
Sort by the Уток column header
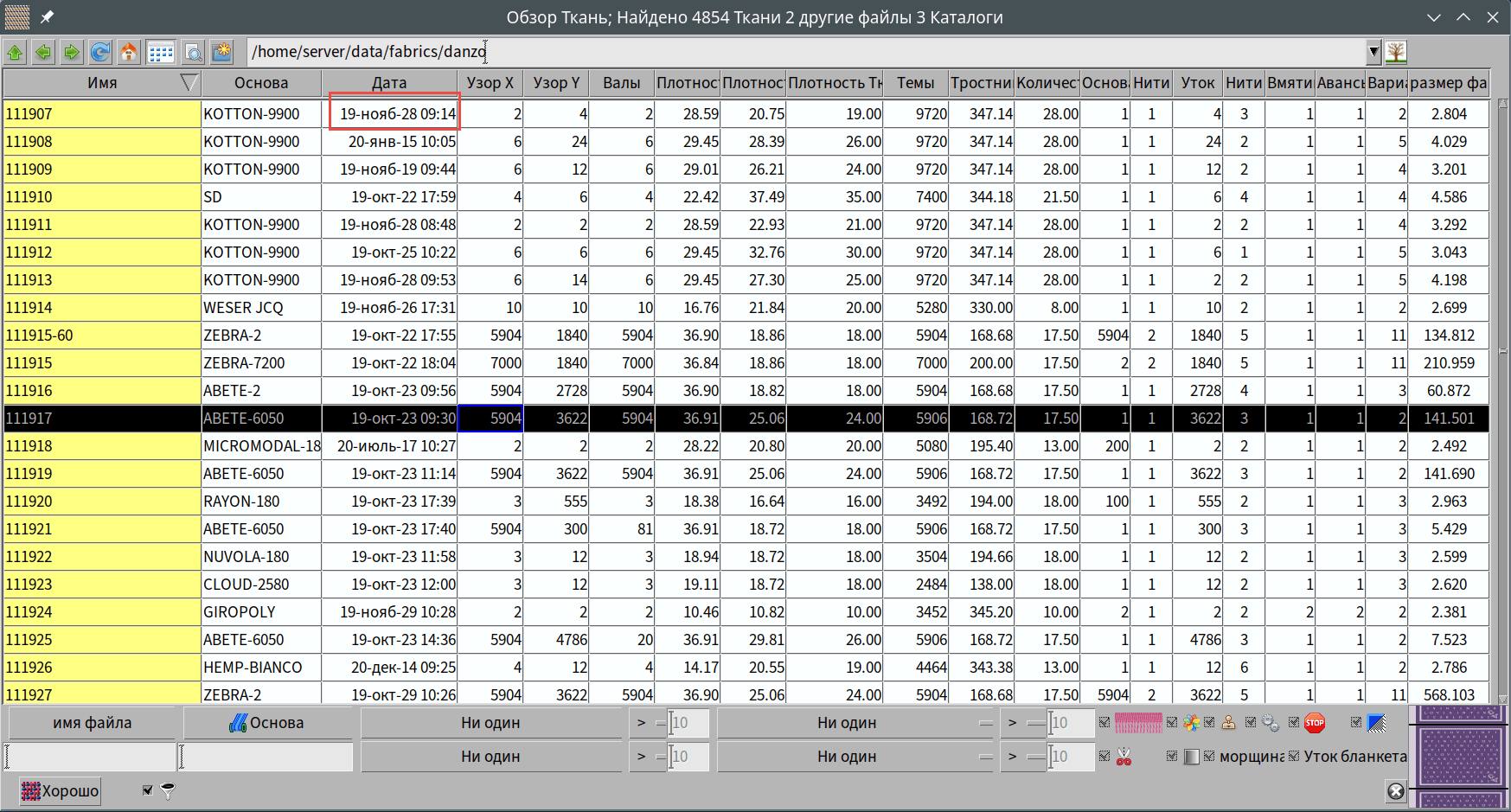pos(1198,83)
